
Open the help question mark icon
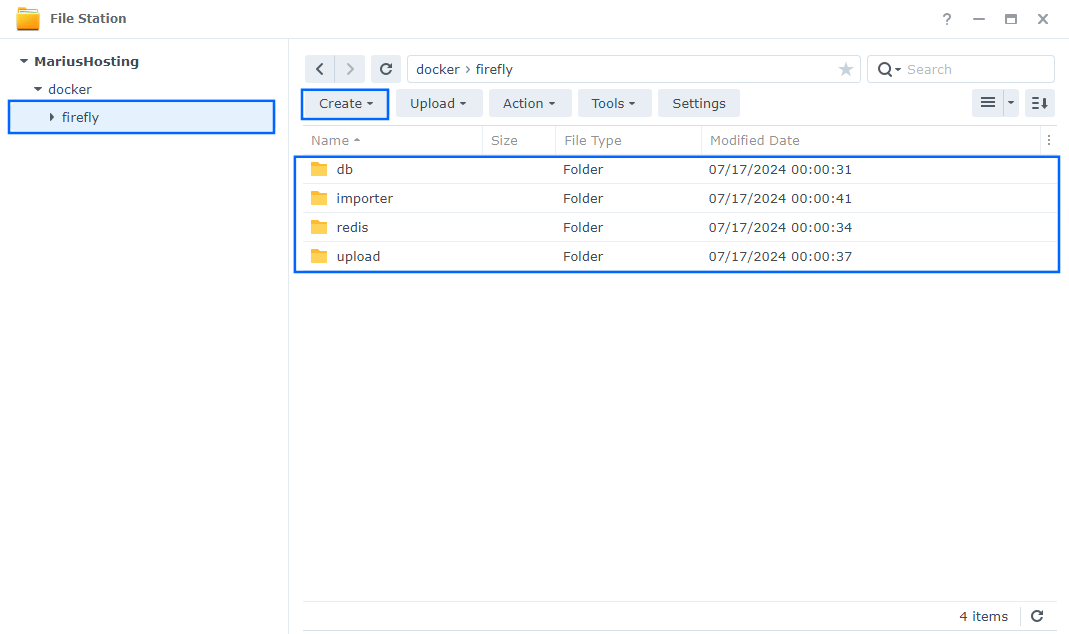947,19
